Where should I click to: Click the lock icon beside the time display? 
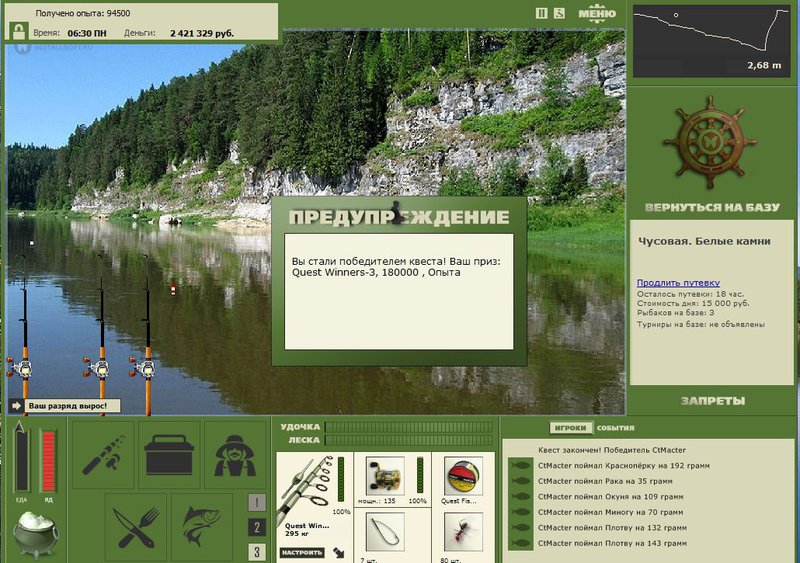[19, 32]
